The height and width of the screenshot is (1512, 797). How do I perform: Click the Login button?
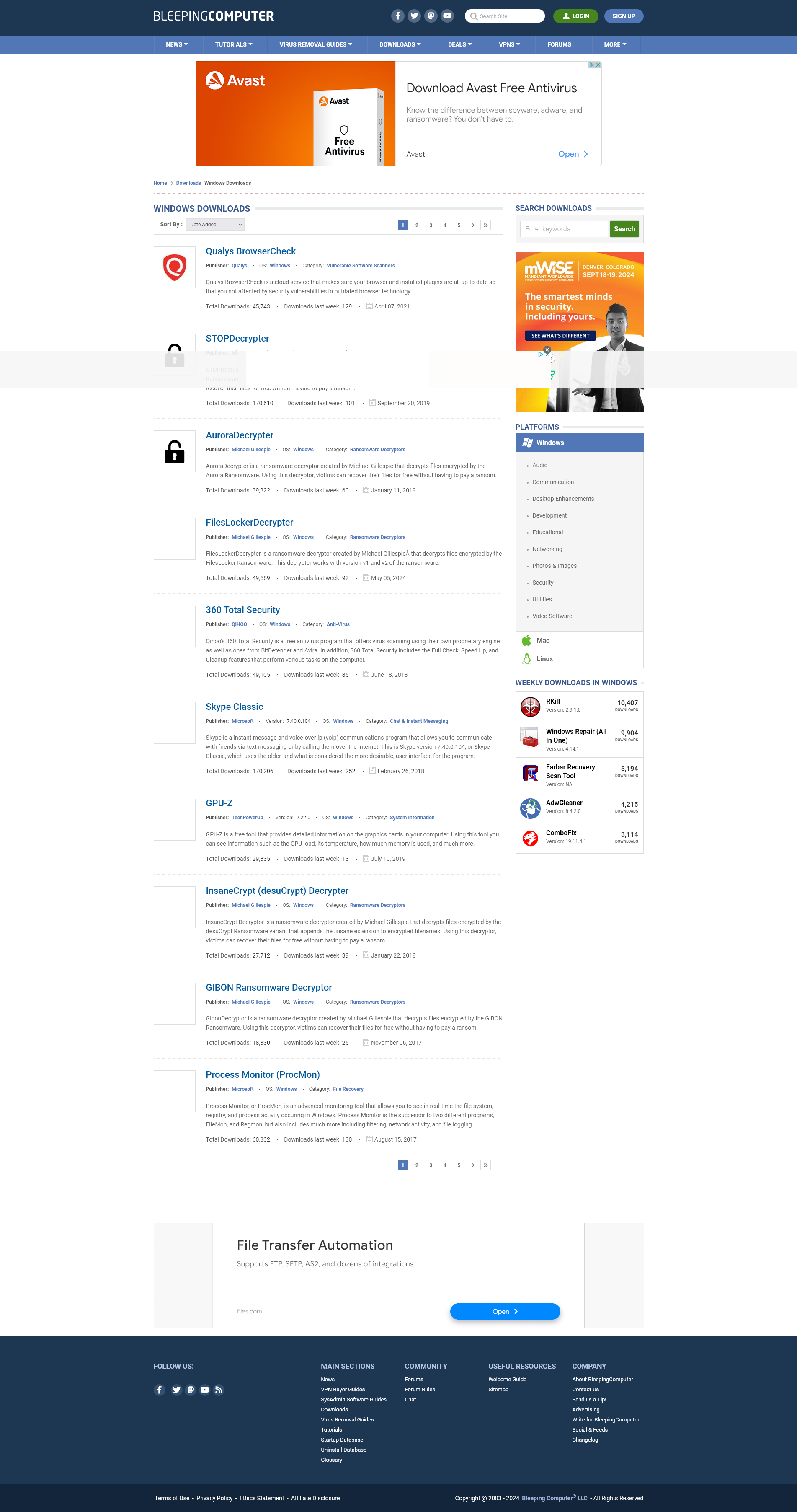pyautogui.click(x=575, y=16)
